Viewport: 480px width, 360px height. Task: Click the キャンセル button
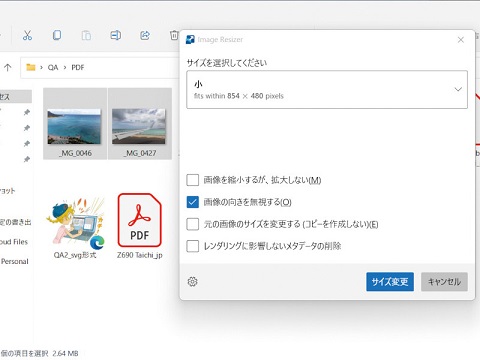point(444,282)
